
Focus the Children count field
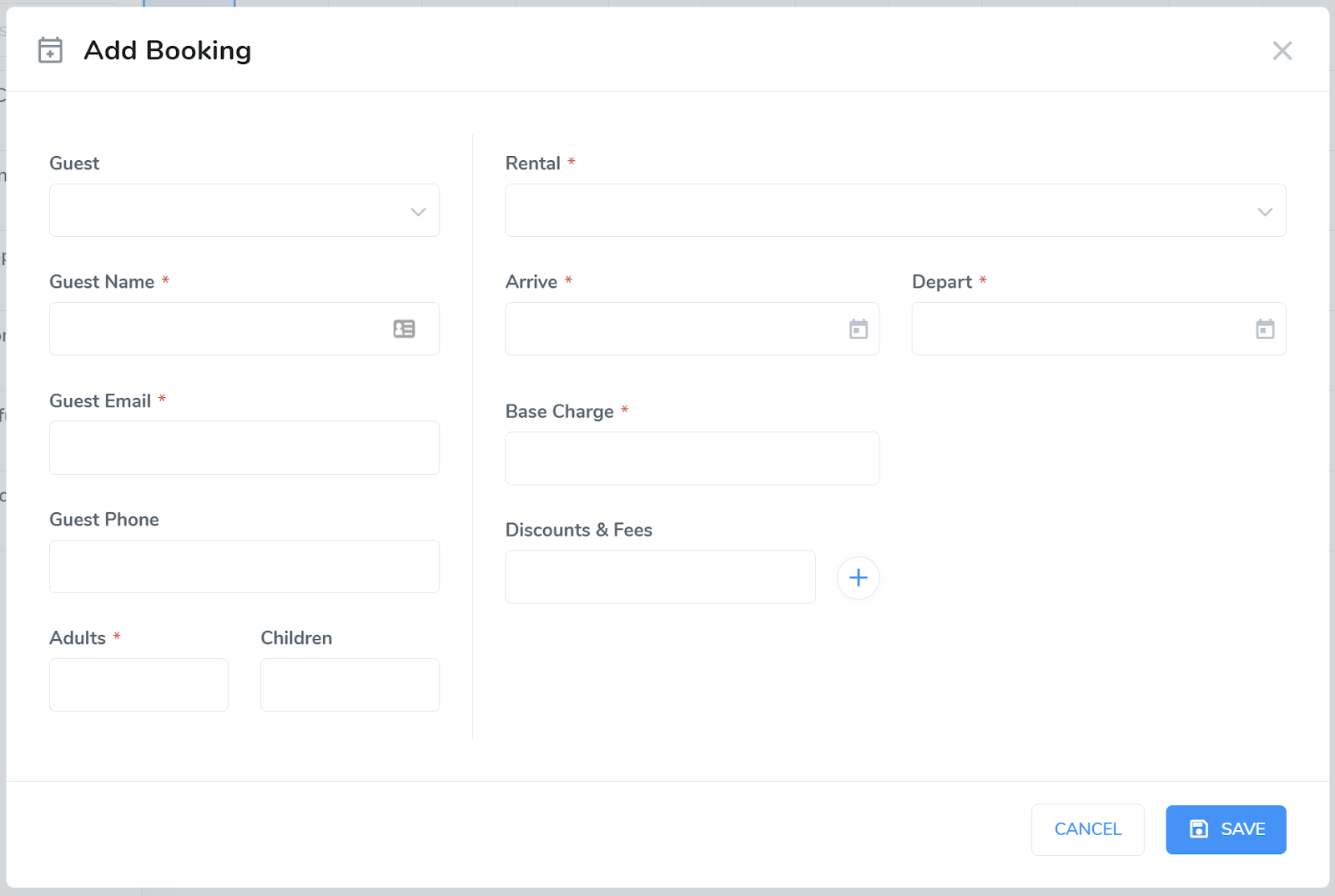pos(350,685)
